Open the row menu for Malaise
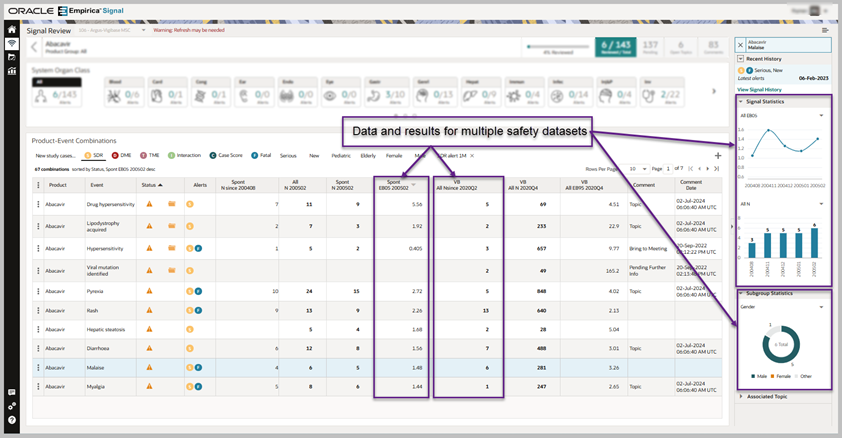842x438 pixels. (38, 368)
